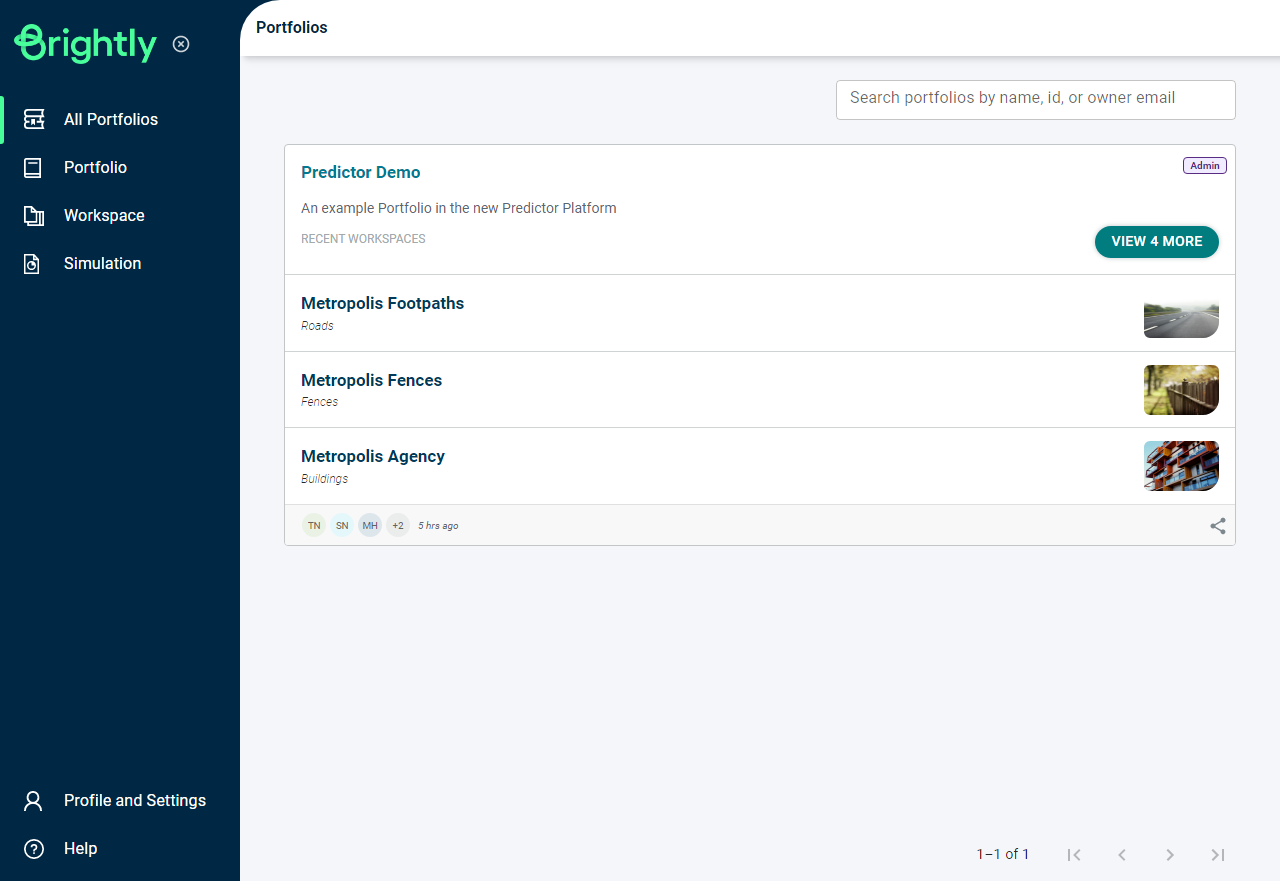
Task: Open the Metropolis Agency workspace
Action: tap(760, 466)
